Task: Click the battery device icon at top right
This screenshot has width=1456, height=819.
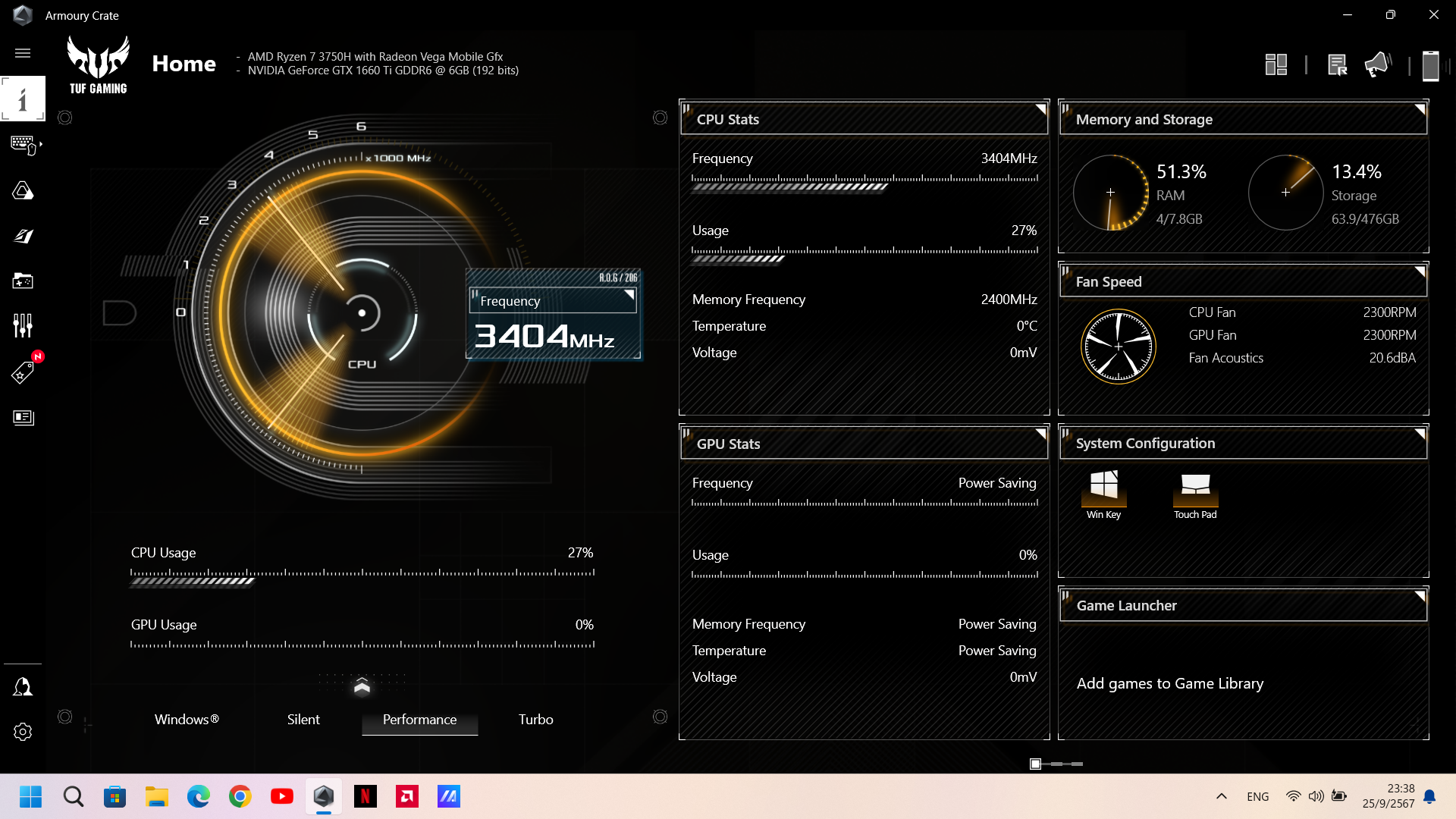Action: point(1430,65)
